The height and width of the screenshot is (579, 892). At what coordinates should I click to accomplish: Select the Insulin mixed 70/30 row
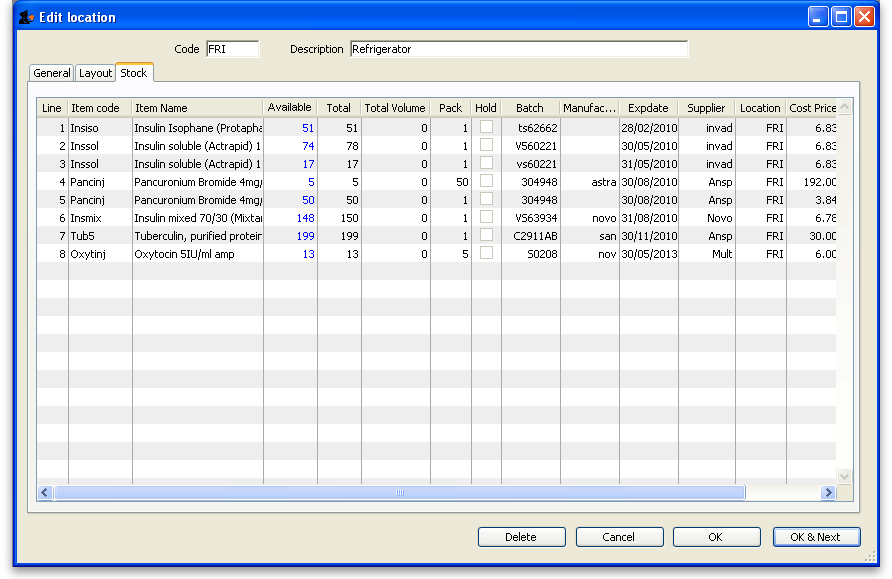[197, 218]
